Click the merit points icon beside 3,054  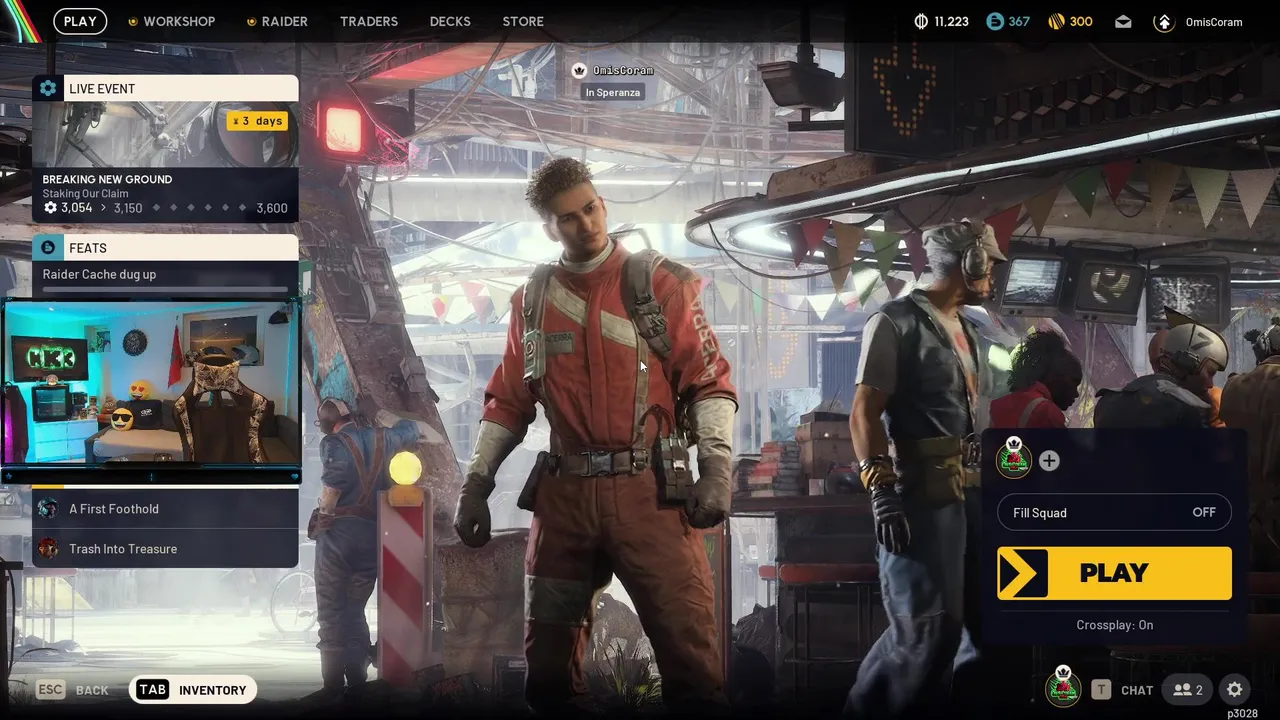[x=50, y=208]
